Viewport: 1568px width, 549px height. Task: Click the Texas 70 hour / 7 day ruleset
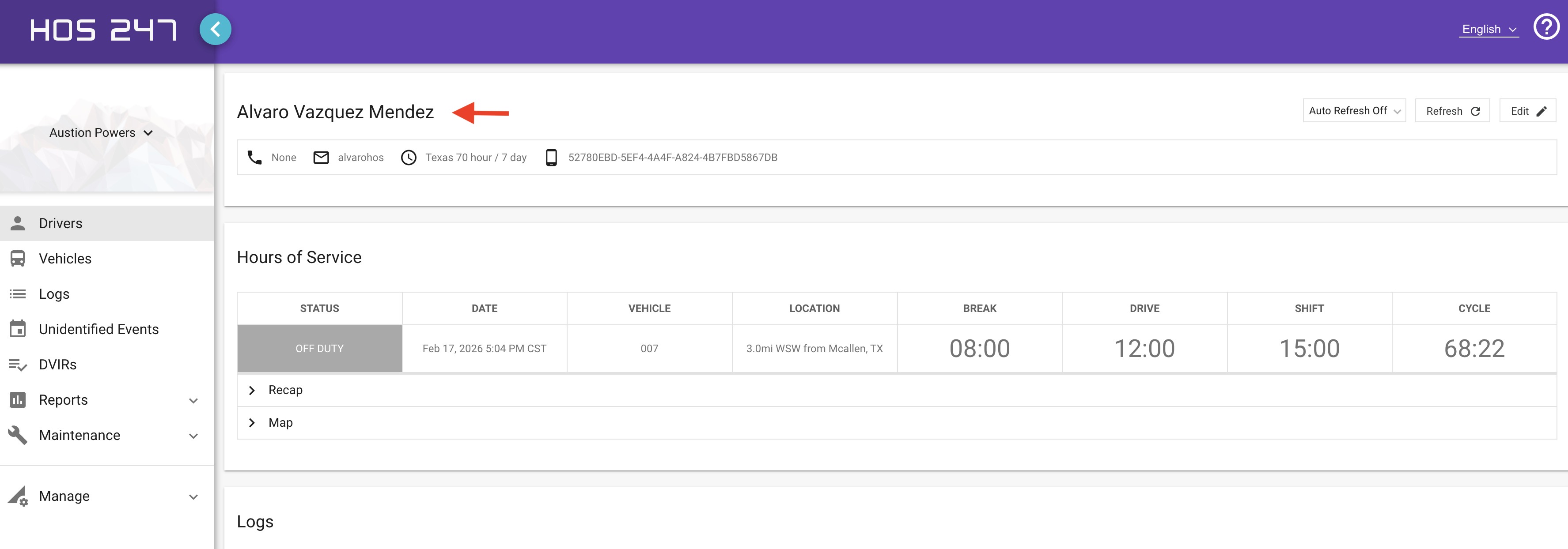coord(475,158)
